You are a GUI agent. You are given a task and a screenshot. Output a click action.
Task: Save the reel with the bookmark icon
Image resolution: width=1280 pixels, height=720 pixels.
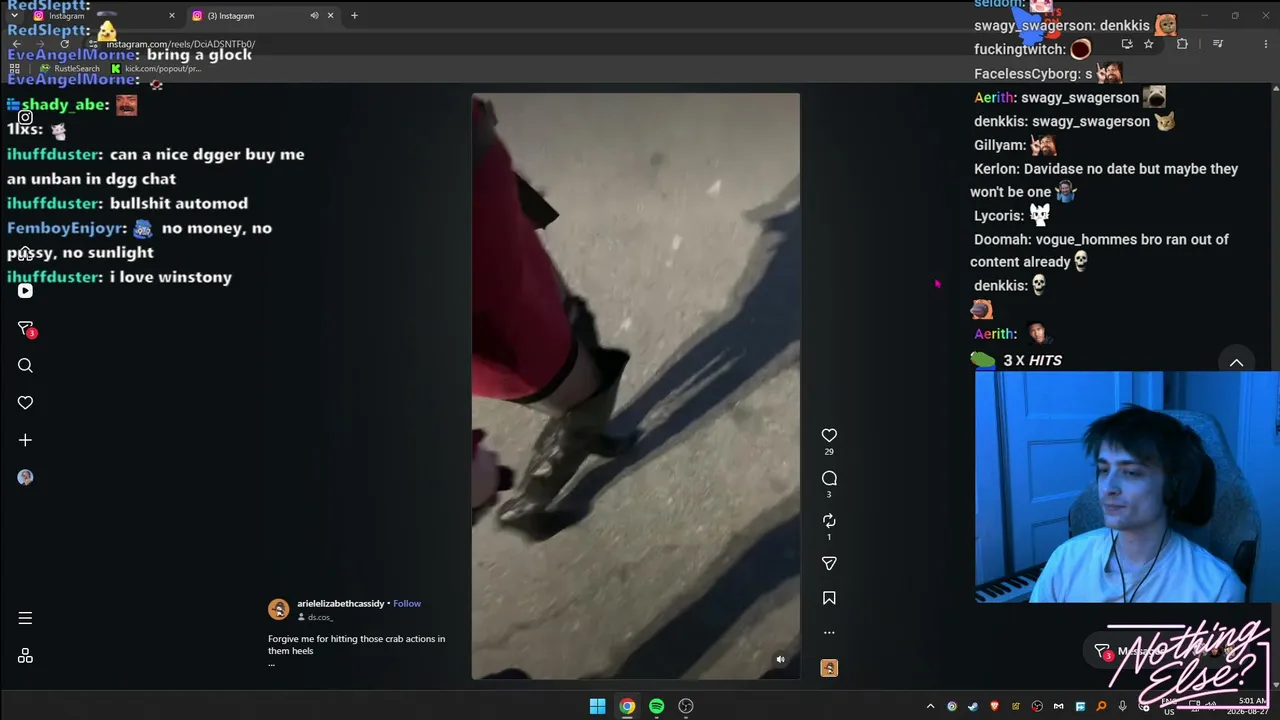click(829, 598)
